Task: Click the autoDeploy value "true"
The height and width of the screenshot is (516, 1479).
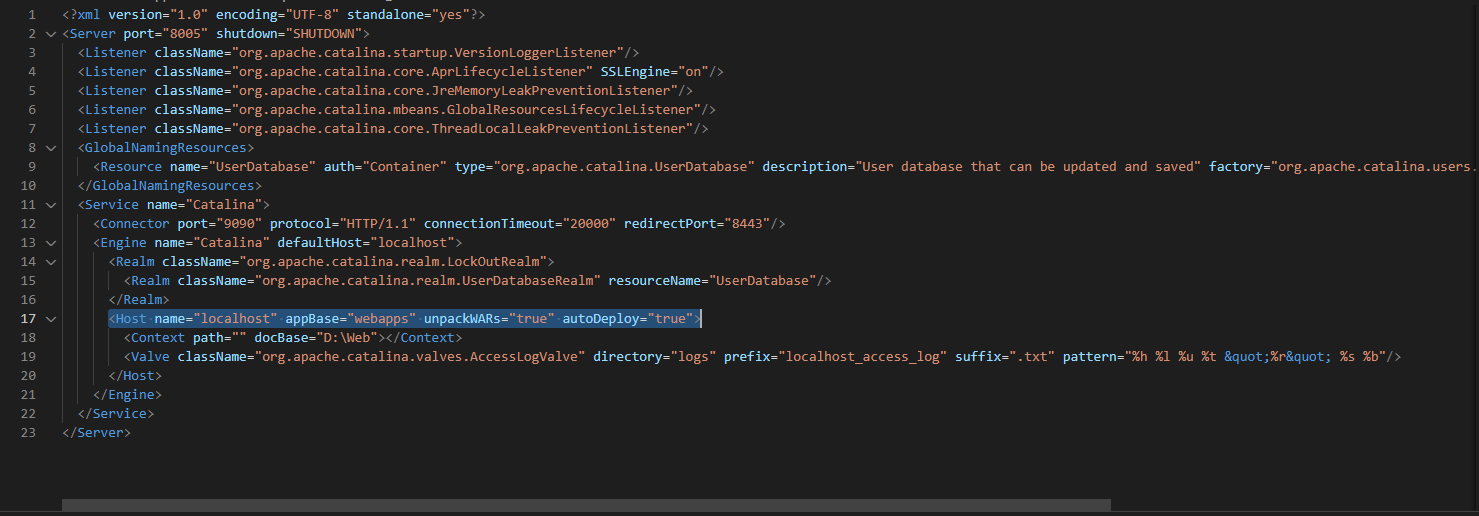Action: [x=670, y=318]
